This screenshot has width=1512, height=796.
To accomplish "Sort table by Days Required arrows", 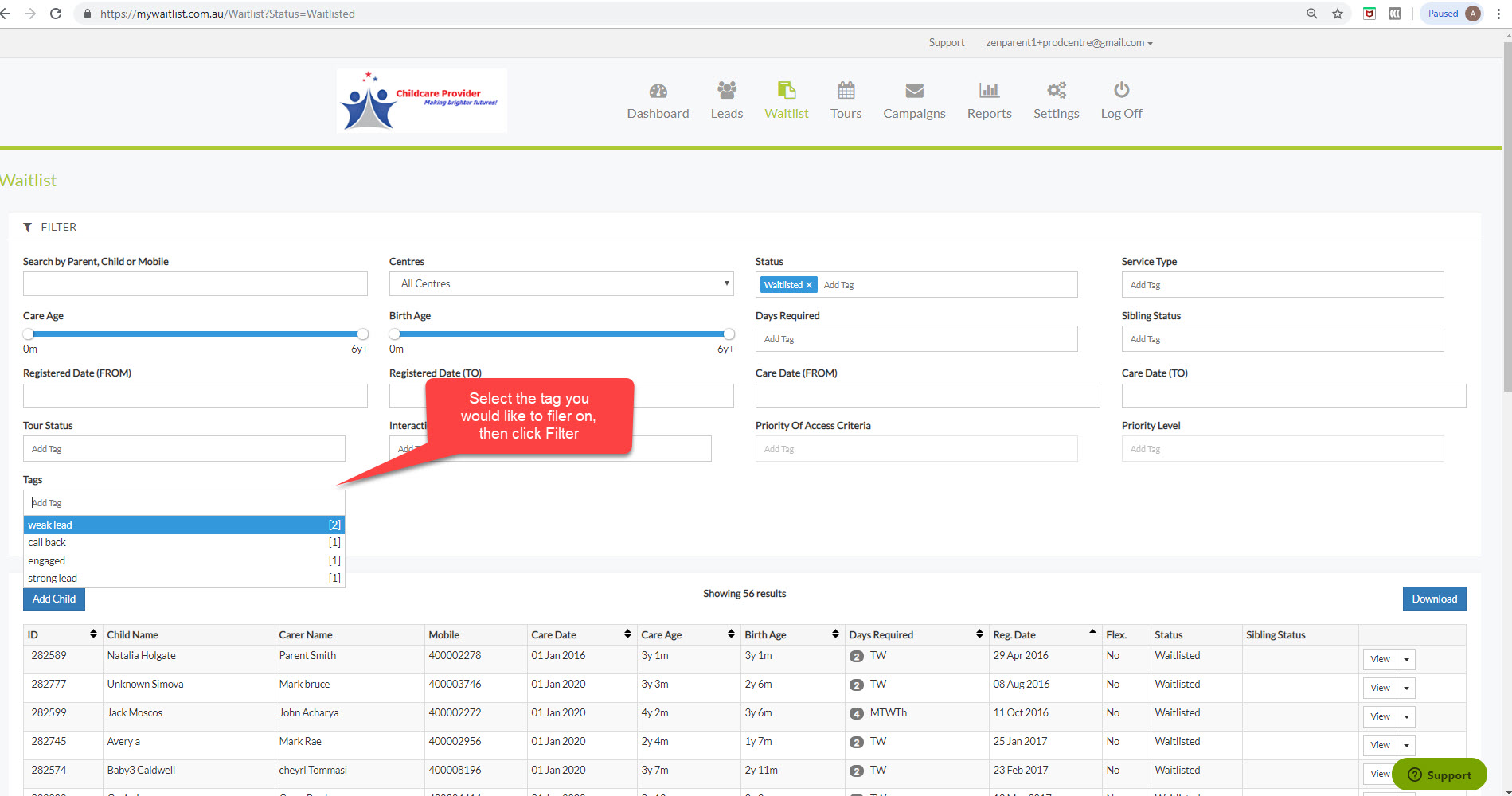I will pos(979,634).
